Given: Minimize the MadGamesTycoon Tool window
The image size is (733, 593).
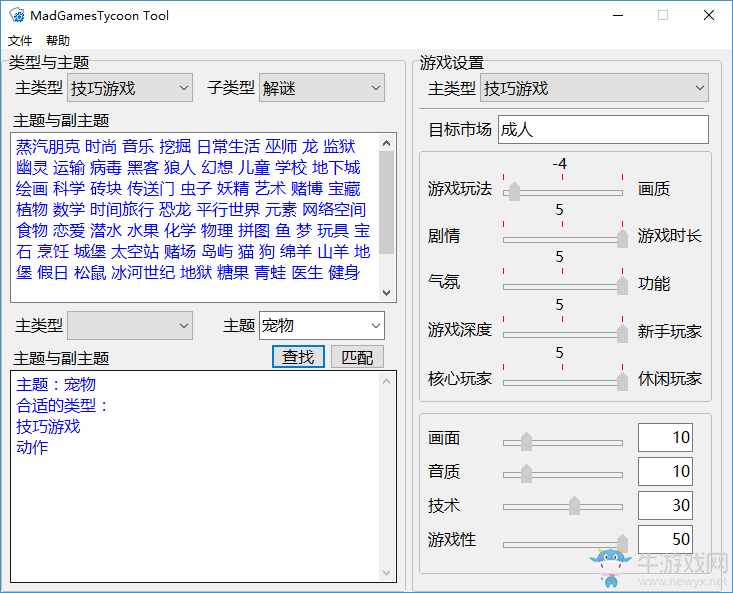Looking at the screenshot, I should [618, 15].
